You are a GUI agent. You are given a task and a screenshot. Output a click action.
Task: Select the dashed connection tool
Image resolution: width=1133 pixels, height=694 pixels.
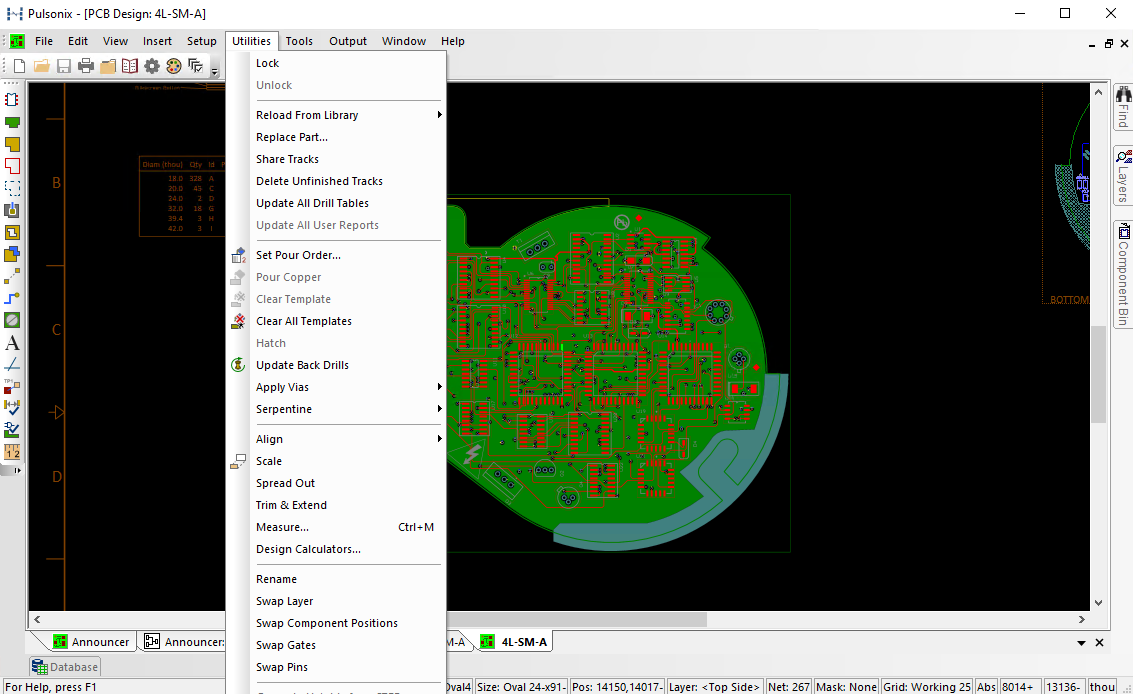[x=12, y=276]
